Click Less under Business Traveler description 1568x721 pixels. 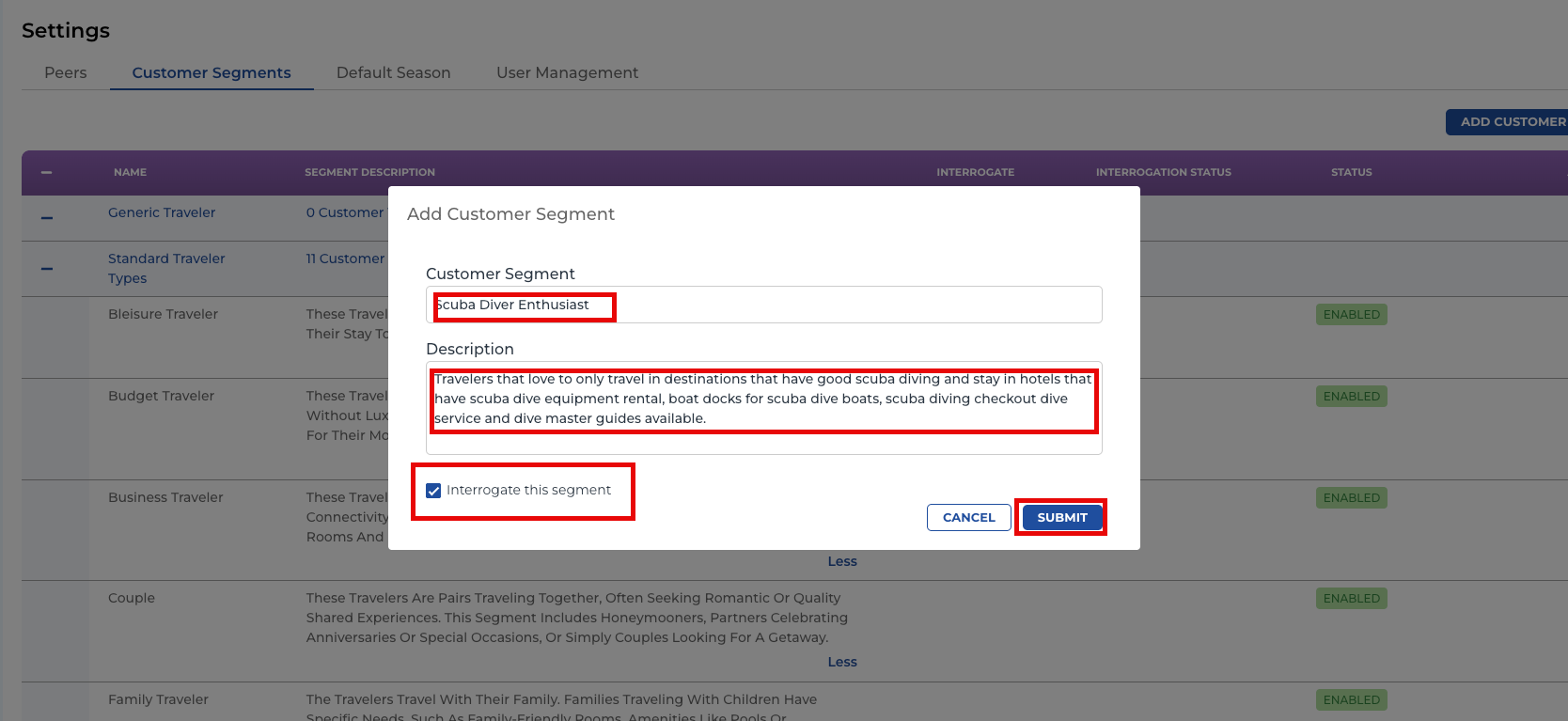[841, 561]
